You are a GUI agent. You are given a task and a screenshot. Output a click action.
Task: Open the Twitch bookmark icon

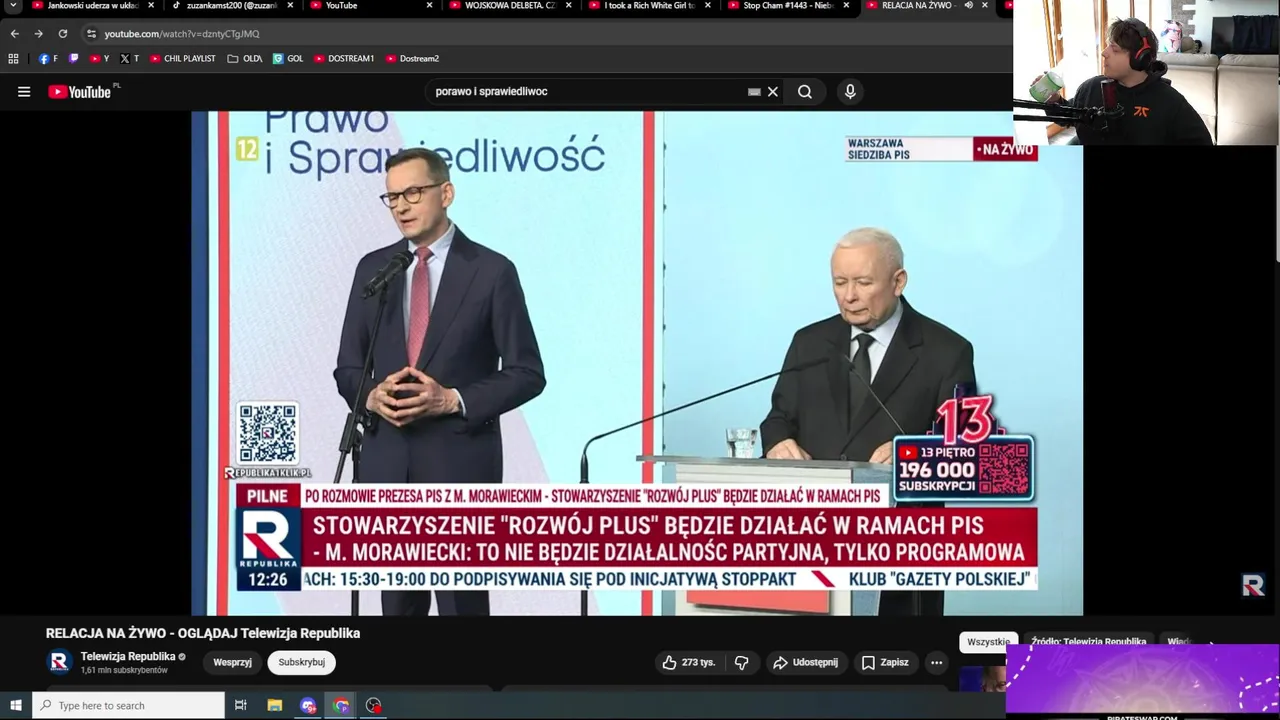click(x=74, y=59)
